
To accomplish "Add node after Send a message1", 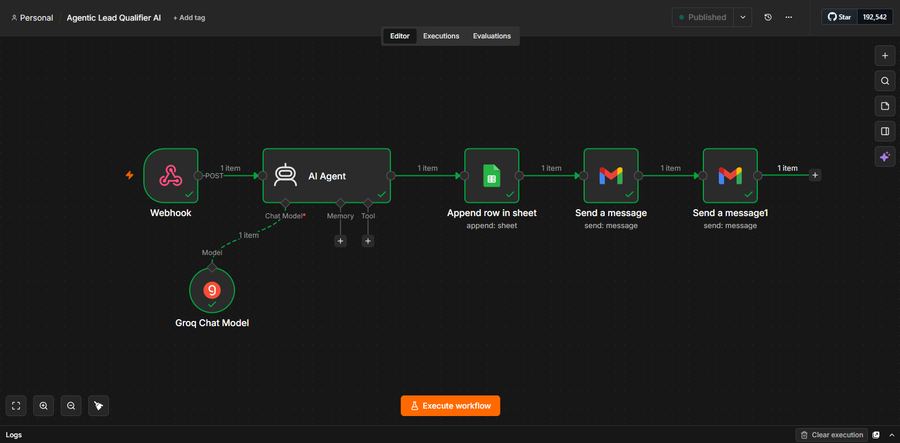I will [814, 176].
